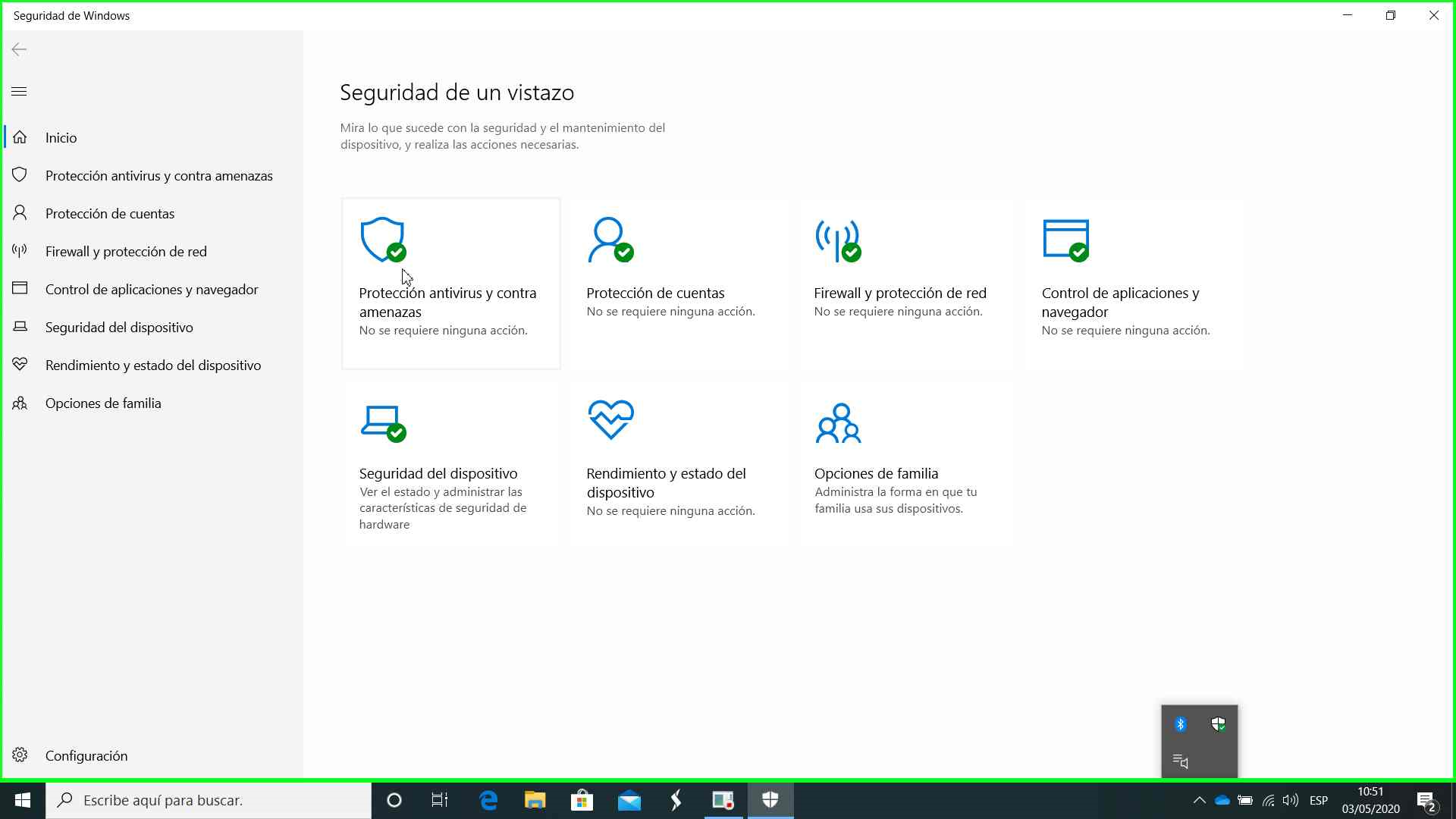Open the Windows Start menu
1456x819 pixels.
click(x=23, y=800)
